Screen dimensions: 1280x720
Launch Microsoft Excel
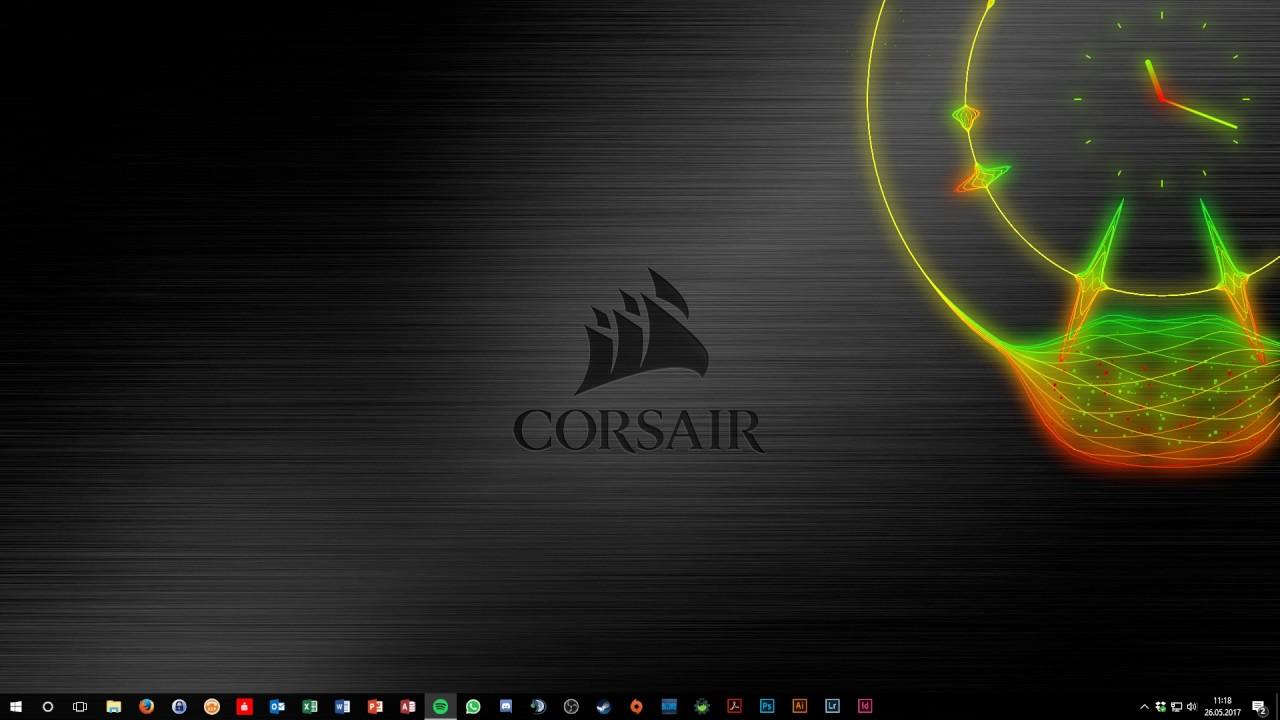309,706
